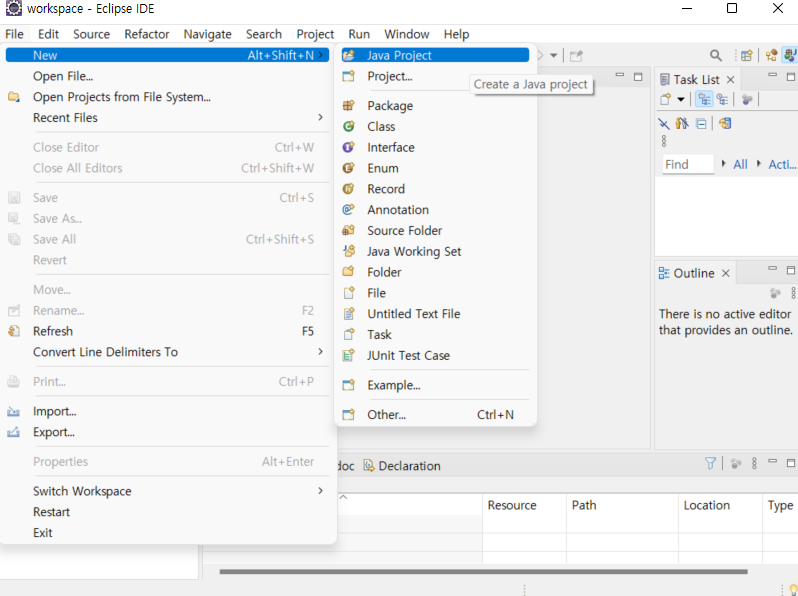Click Import... in File menu
Screen dimensions: 798x596
167,411
